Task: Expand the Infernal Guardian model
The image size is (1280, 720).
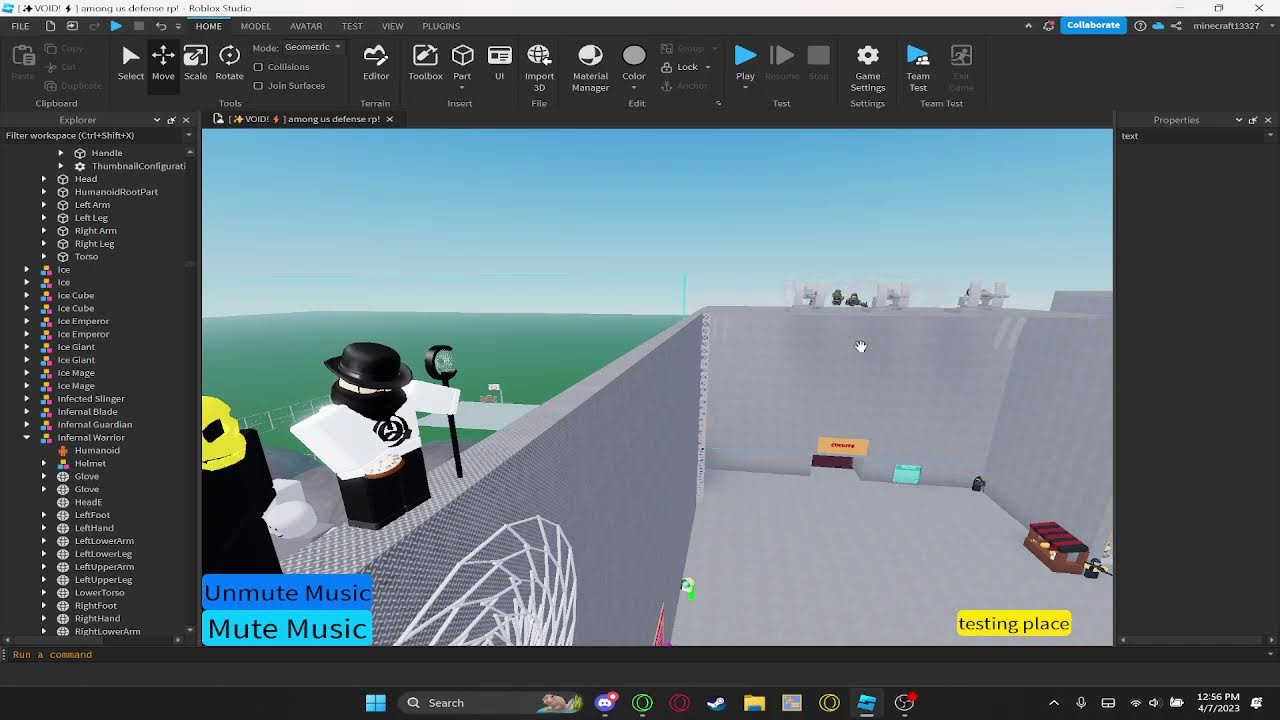Action: [27, 424]
